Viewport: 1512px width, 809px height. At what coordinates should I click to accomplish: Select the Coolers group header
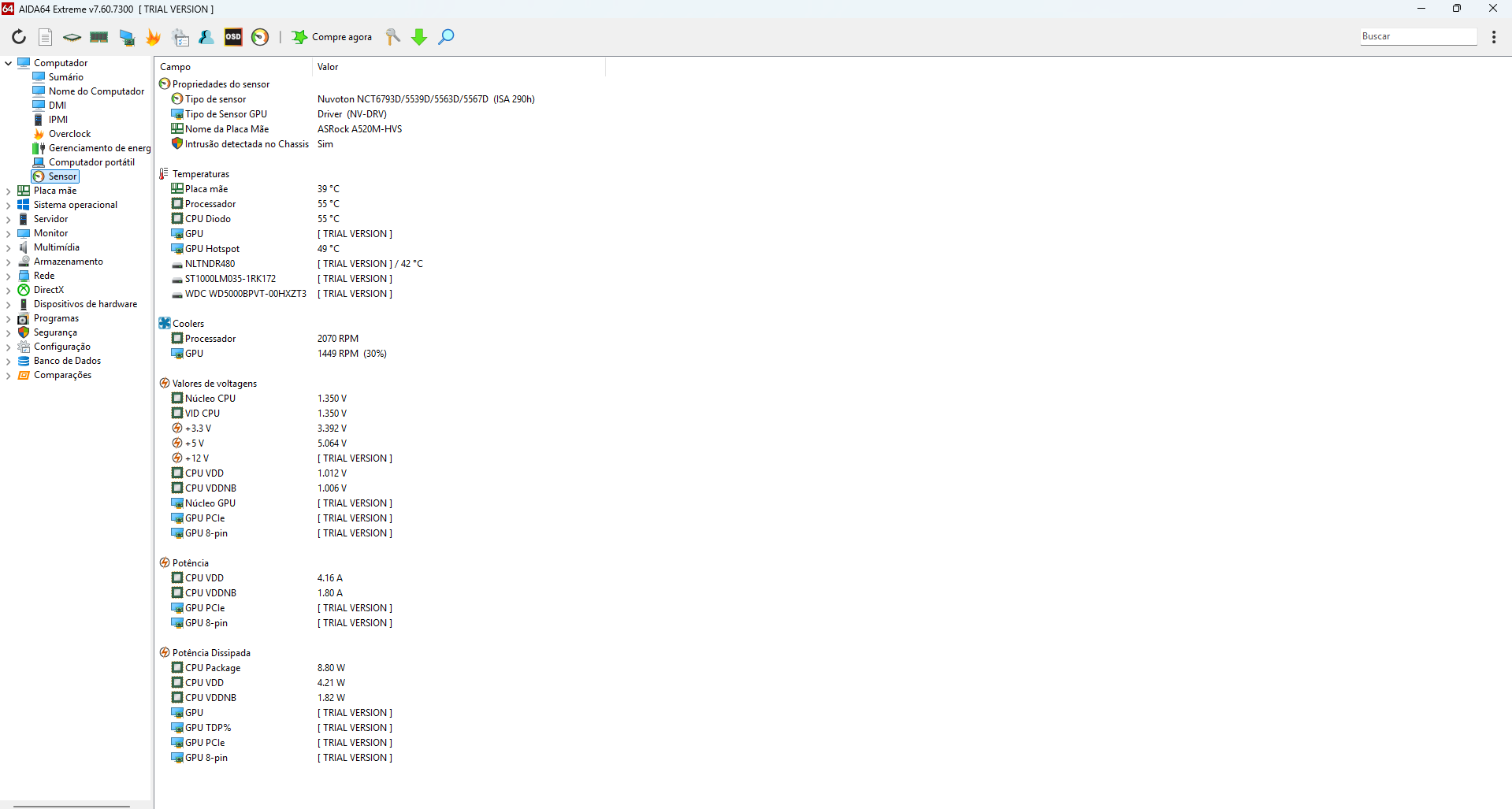point(181,324)
